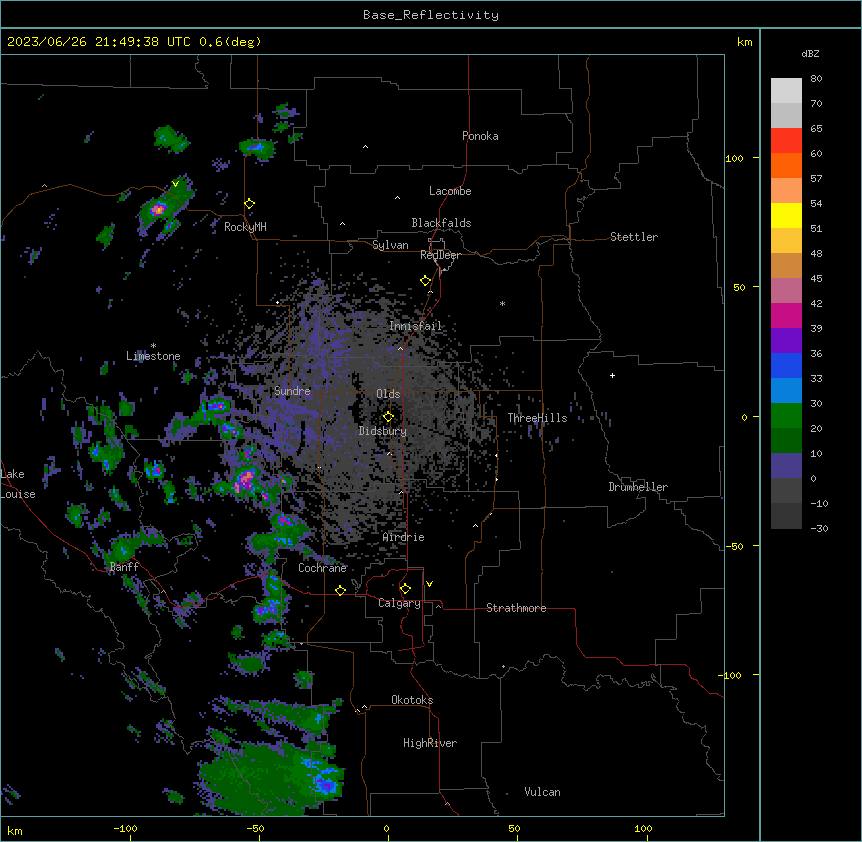Select the Lacombe city label
Viewport: 862px width, 842px height.
[450, 191]
